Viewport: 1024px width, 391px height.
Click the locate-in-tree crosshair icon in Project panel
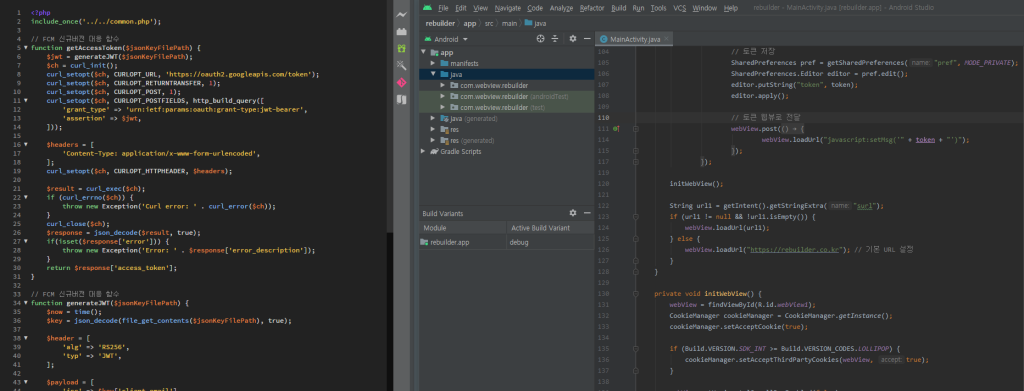[541, 39]
